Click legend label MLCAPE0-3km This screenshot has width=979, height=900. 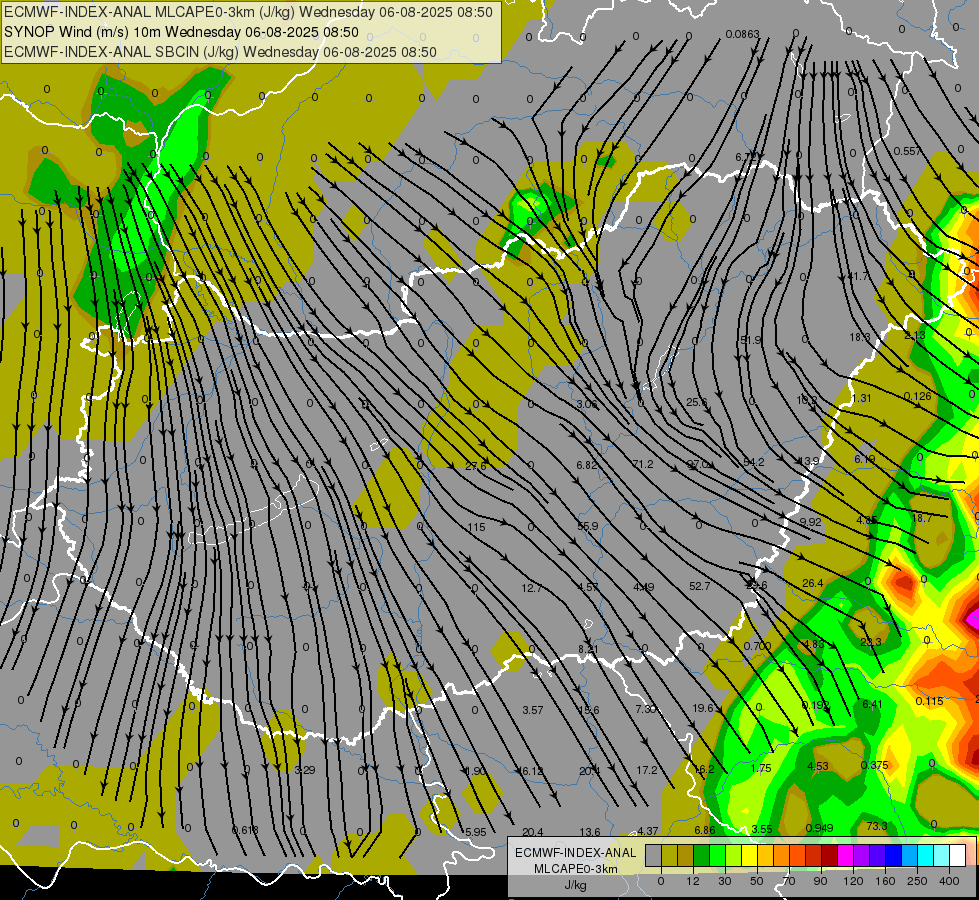[x=575, y=869]
